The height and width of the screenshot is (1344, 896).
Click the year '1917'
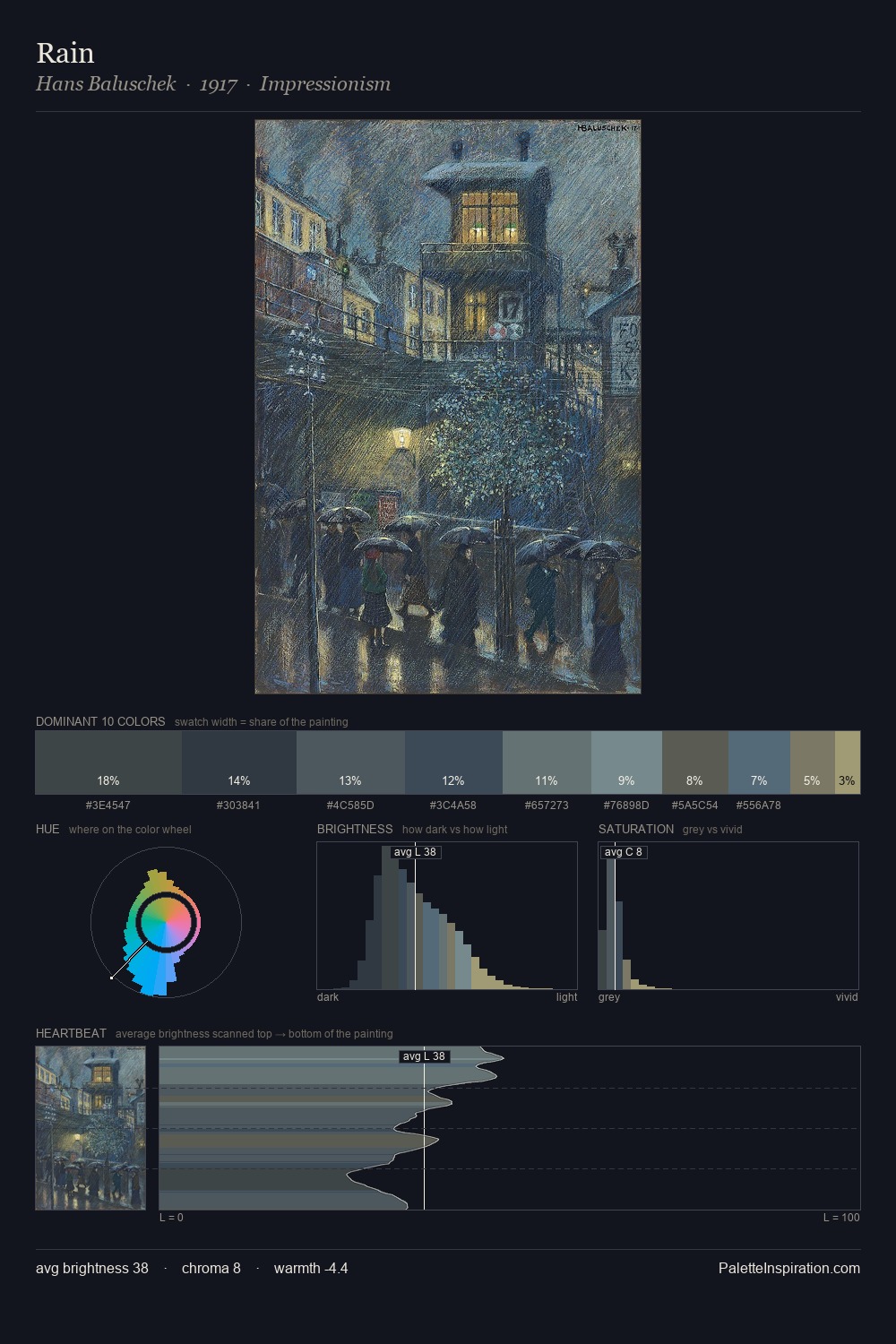[218, 84]
